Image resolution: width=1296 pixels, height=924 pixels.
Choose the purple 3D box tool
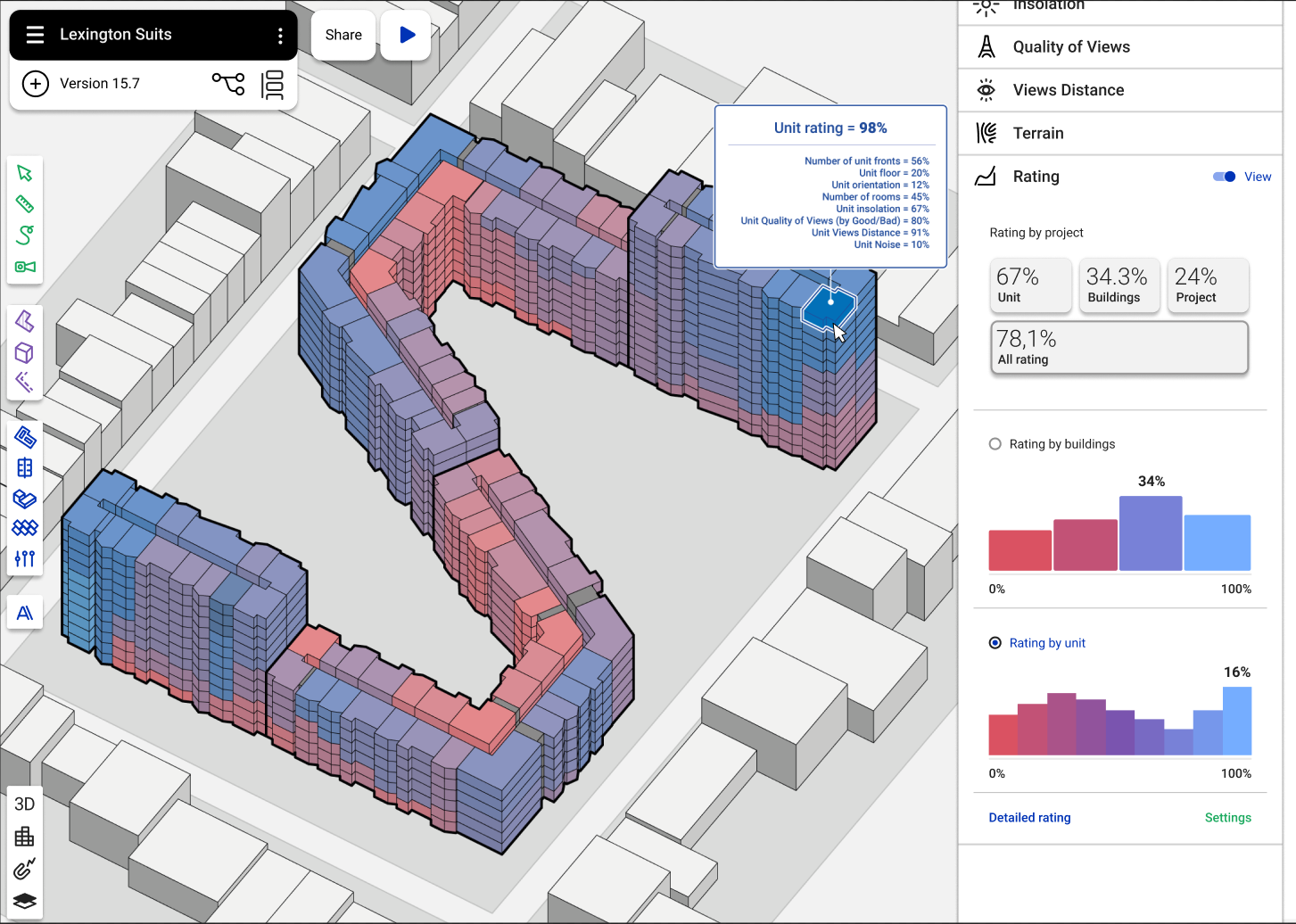24,352
